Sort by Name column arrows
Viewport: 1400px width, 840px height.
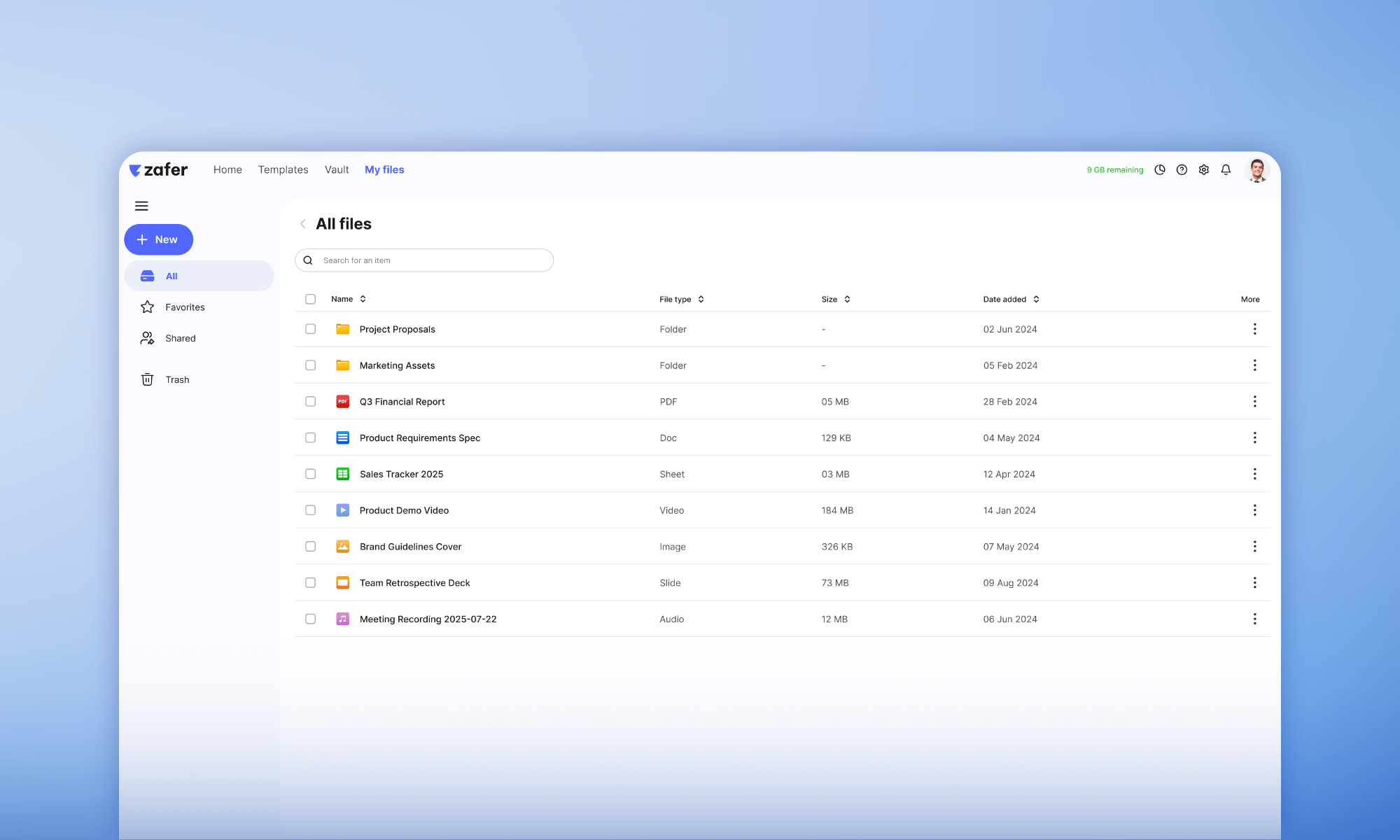pyautogui.click(x=363, y=299)
